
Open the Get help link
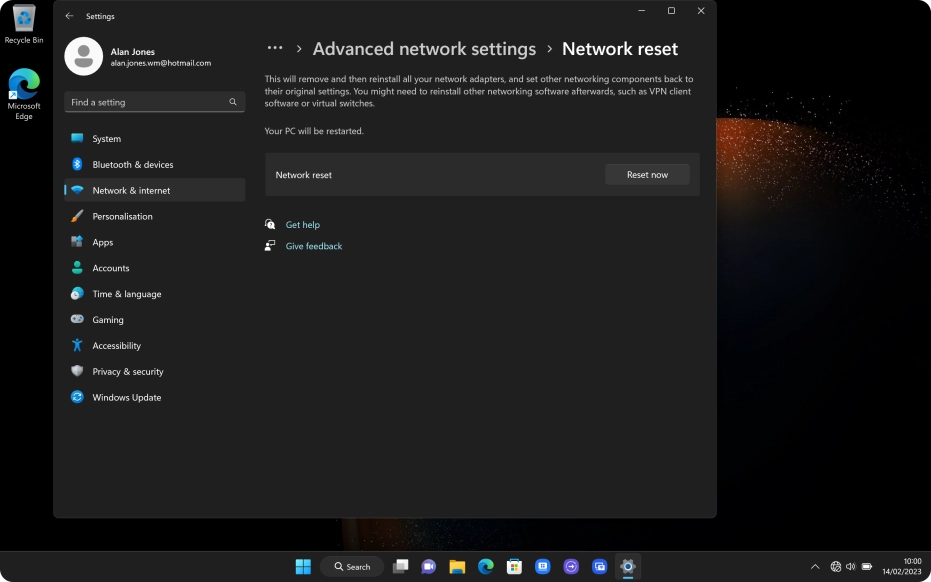(302, 225)
